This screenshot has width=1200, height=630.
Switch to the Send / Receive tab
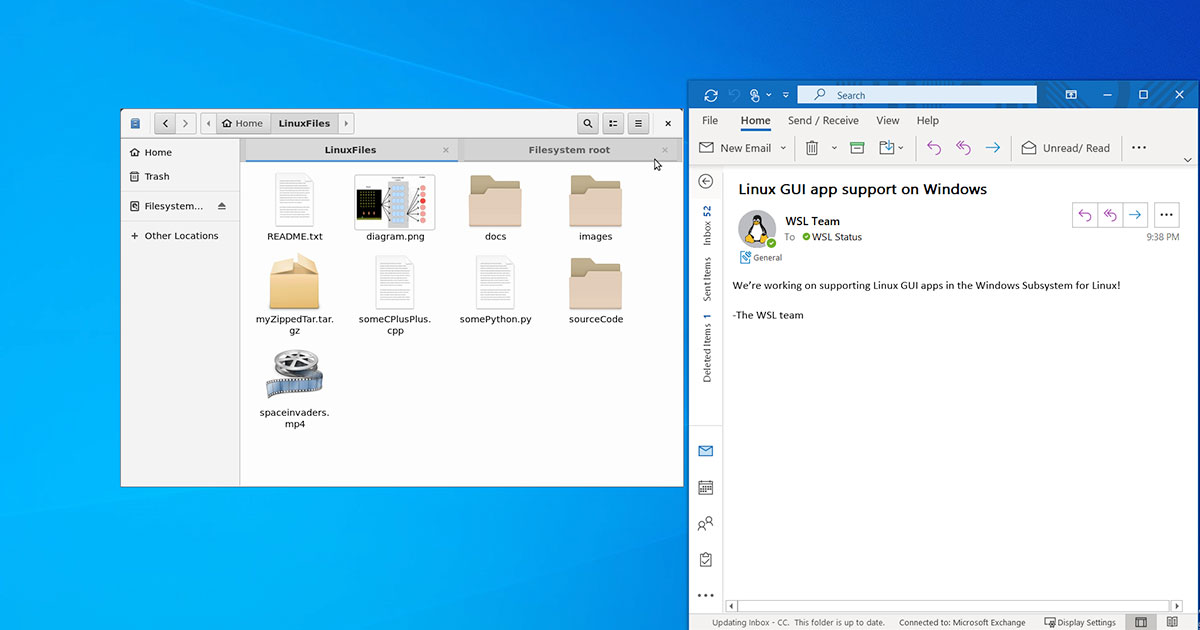(x=823, y=120)
